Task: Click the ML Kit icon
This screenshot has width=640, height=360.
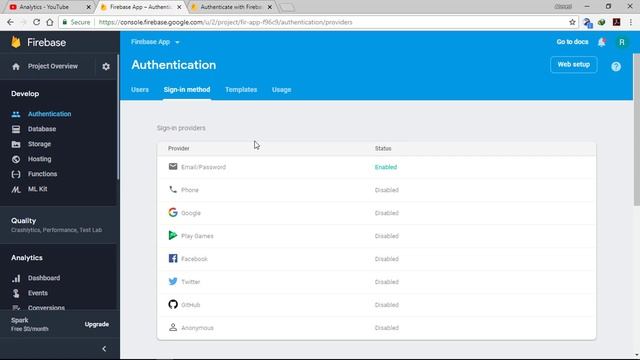Action: [x=16, y=189]
